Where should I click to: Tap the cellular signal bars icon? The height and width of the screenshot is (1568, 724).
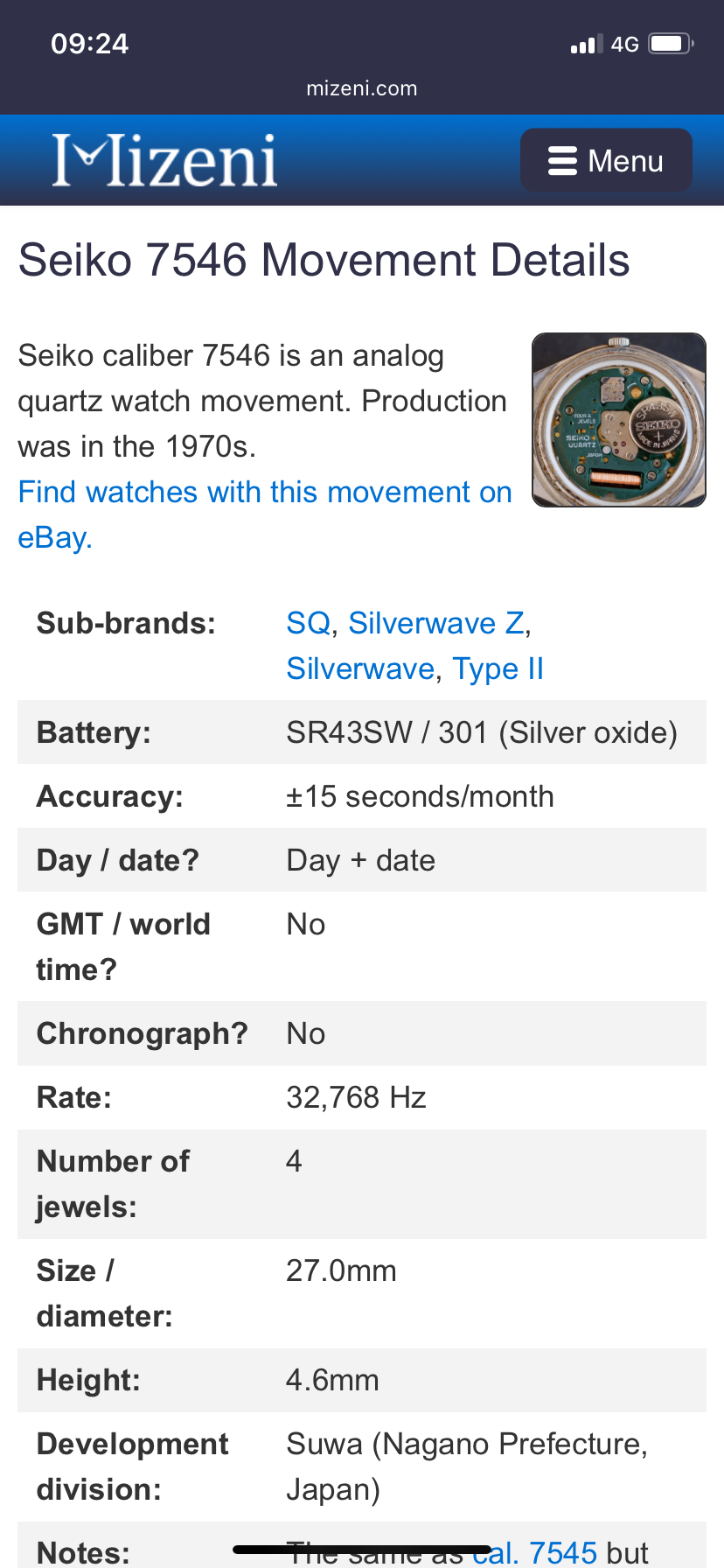click(587, 44)
